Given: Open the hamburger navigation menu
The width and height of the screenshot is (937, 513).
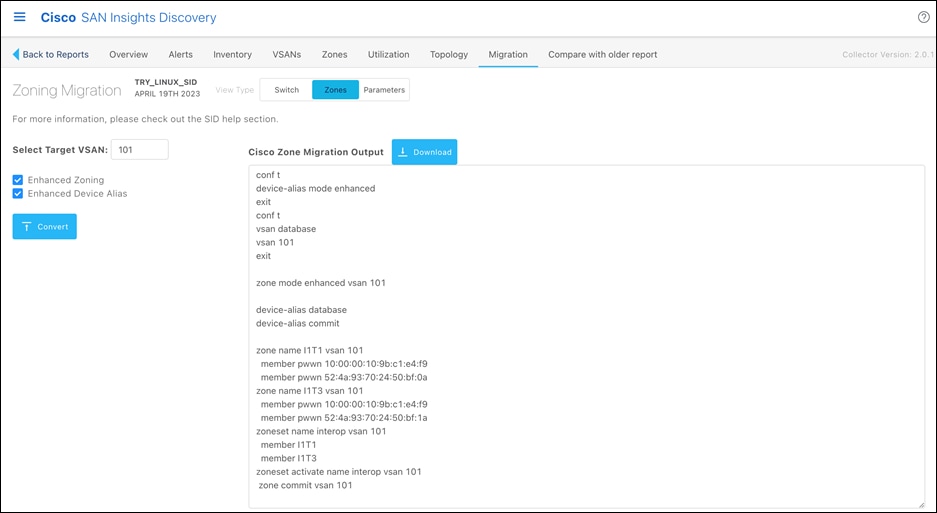Looking at the screenshot, I should (x=20, y=17).
